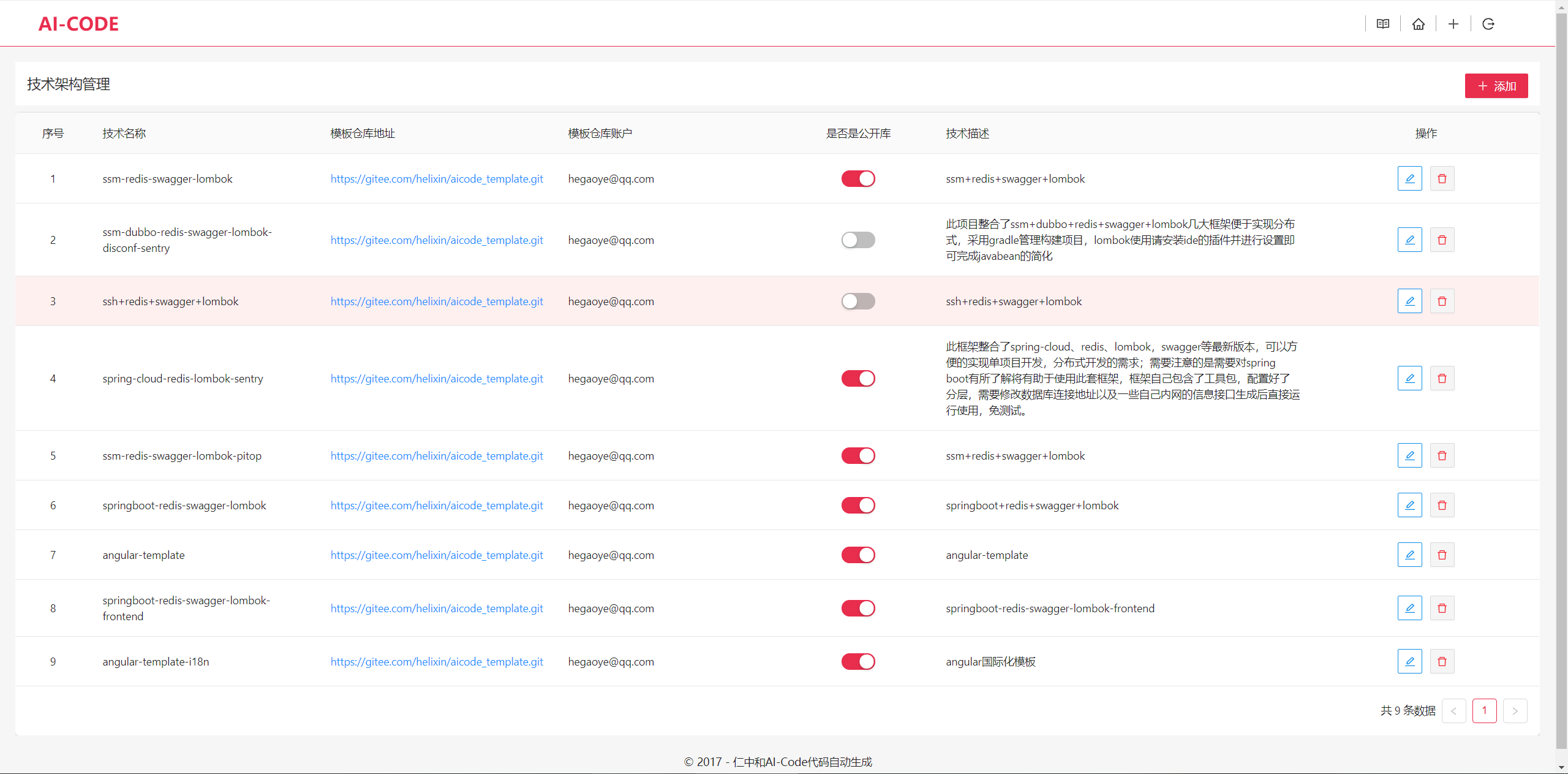Click the 模板仓库地址 column header
The height and width of the screenshot is (774, 1568).
tap(363, 133)
